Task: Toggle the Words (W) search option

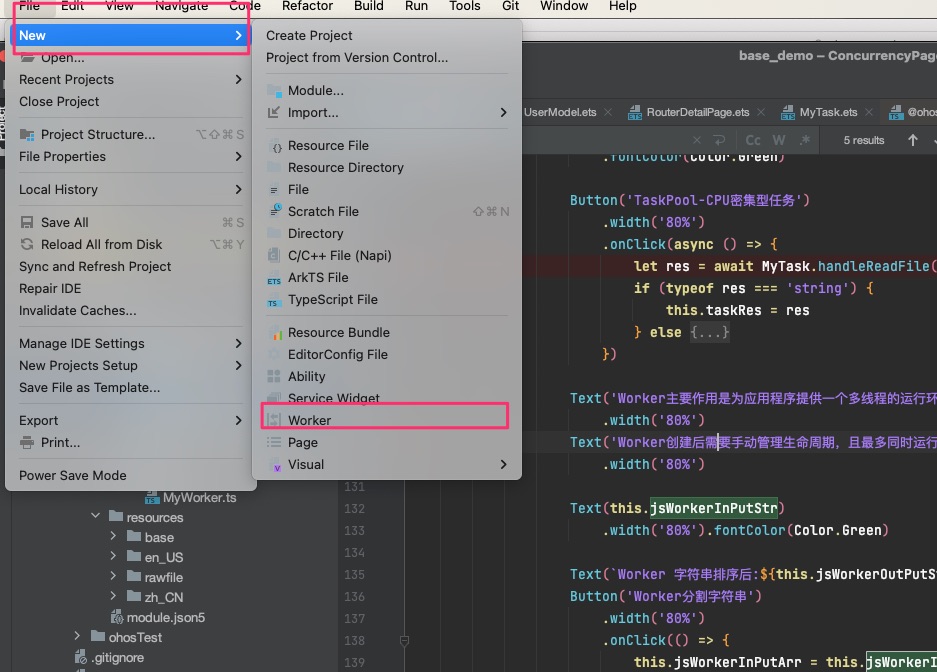Action: click(778, 141)
